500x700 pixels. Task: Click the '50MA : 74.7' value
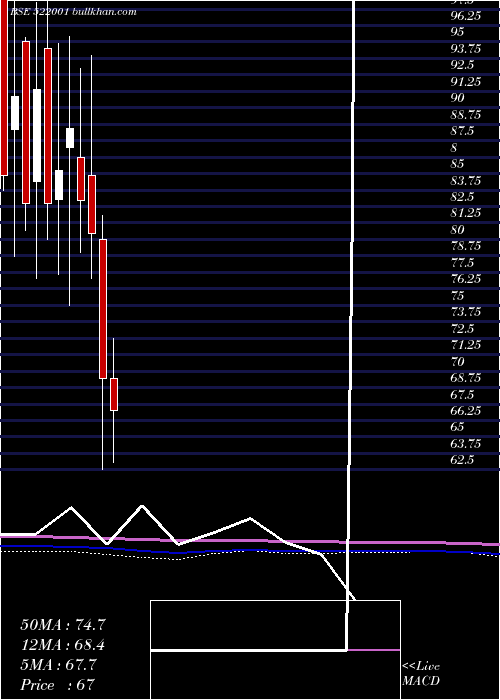(63, 625)
